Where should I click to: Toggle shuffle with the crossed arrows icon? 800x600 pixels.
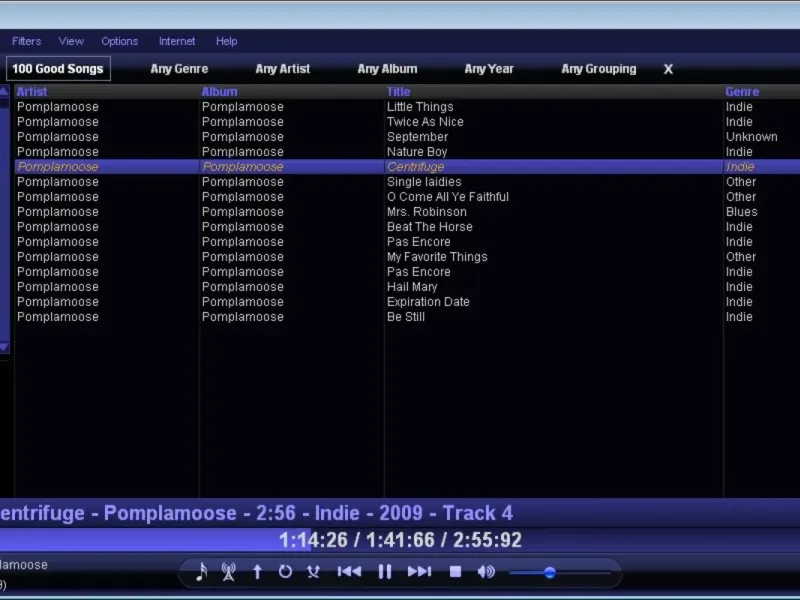(x=313, y=572)
